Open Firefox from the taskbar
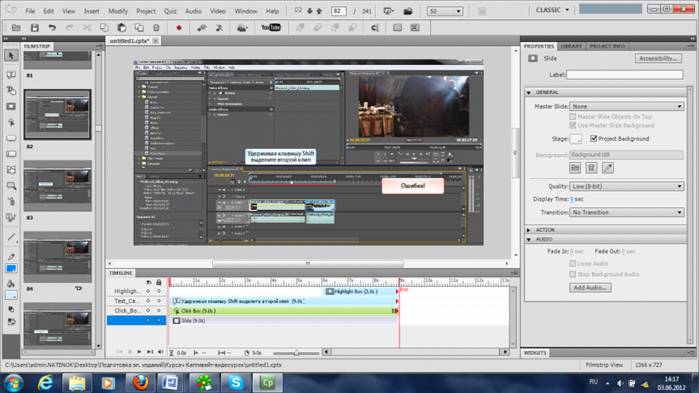The height and width of the screenshot is (393, 699). 140,382
